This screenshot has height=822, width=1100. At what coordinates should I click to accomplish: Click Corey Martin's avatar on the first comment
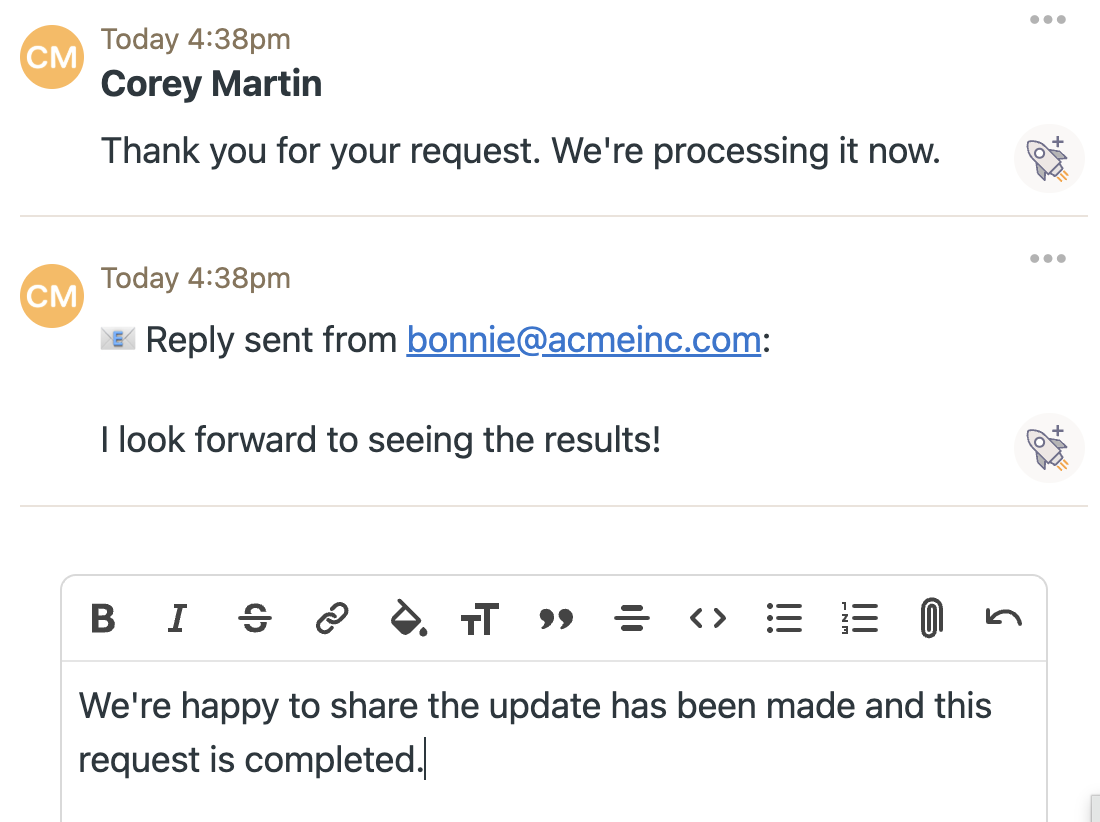click(x=51, y=57)
